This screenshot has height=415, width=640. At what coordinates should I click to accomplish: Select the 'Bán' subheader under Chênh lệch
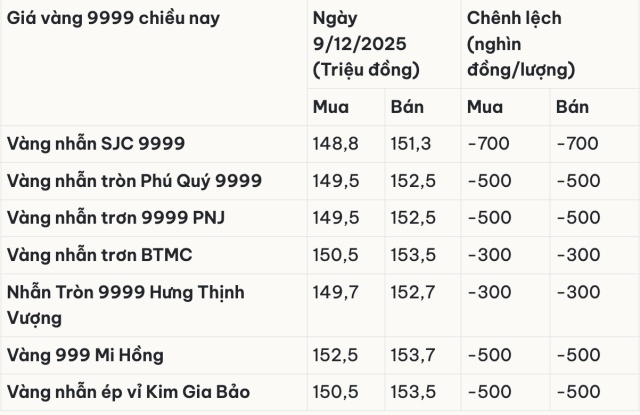coord(572,107)
